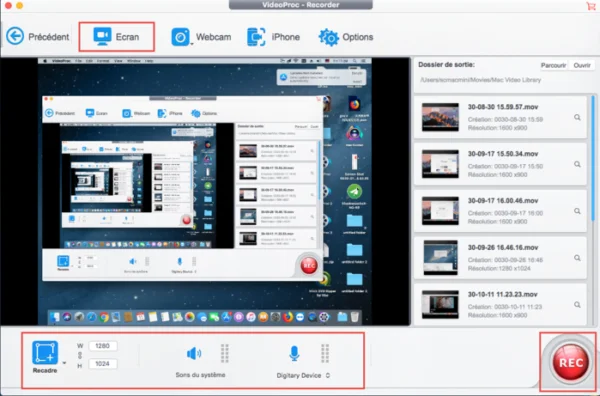600x396 pixels.
Task: Click the Firefox desktop icon in preview
Action: coord(354,104)
